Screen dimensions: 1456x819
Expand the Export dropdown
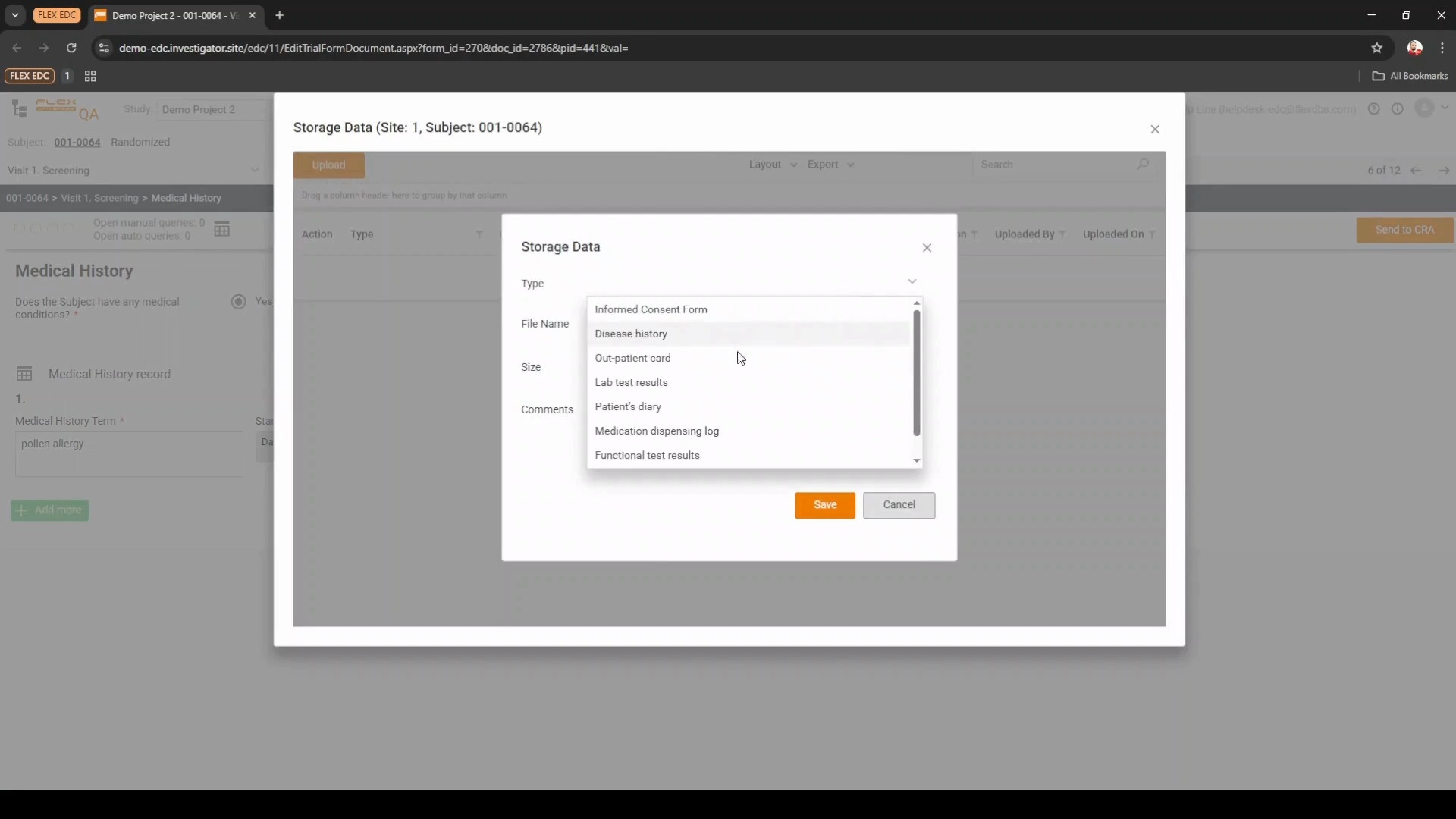(830, 165)
